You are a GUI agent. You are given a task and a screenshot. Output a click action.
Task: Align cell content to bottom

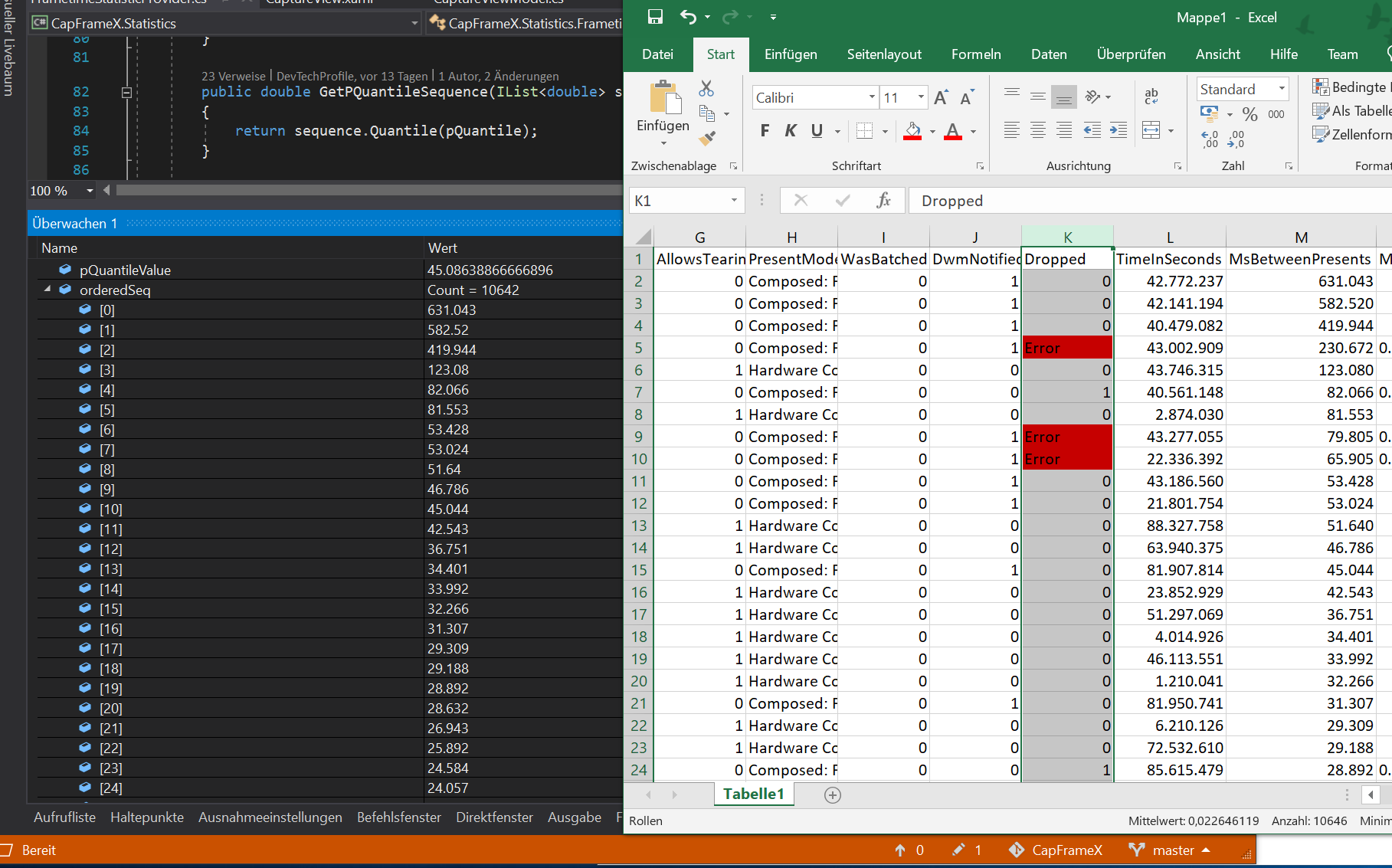[x=1063, y=97]
